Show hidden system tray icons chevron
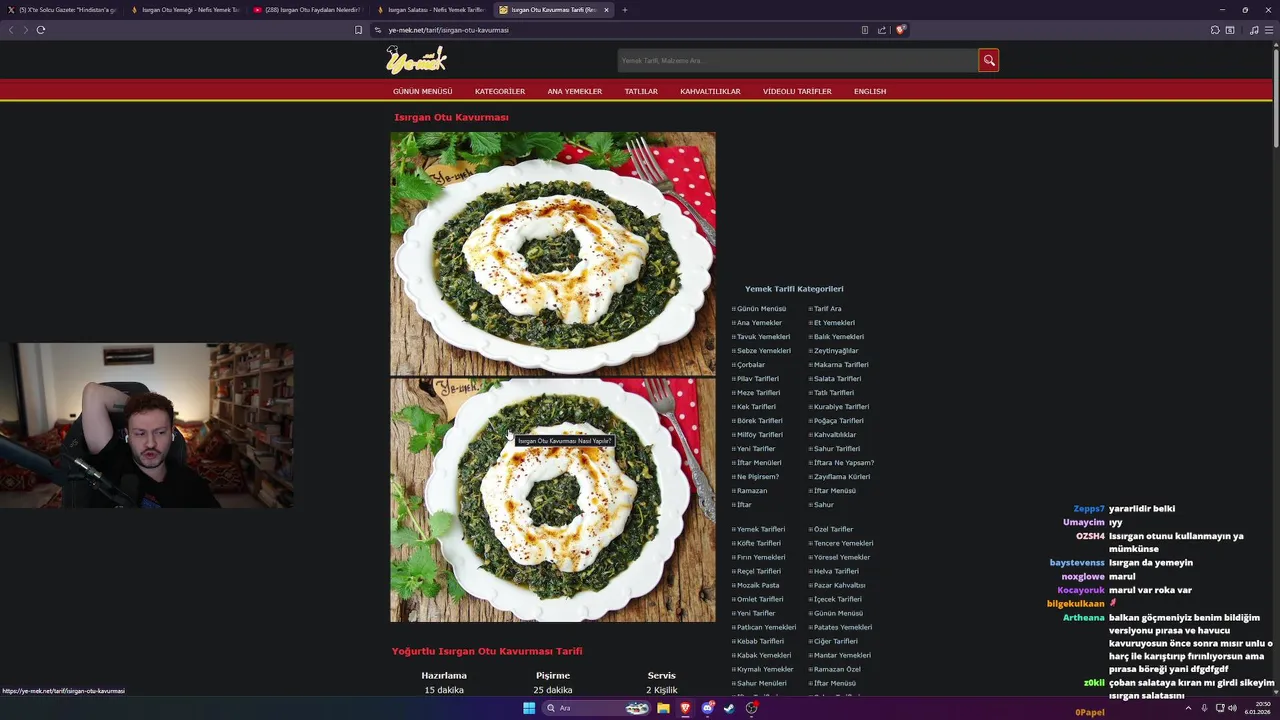The height and width of the screenshot is (720, 1280). pos(1188,708)
